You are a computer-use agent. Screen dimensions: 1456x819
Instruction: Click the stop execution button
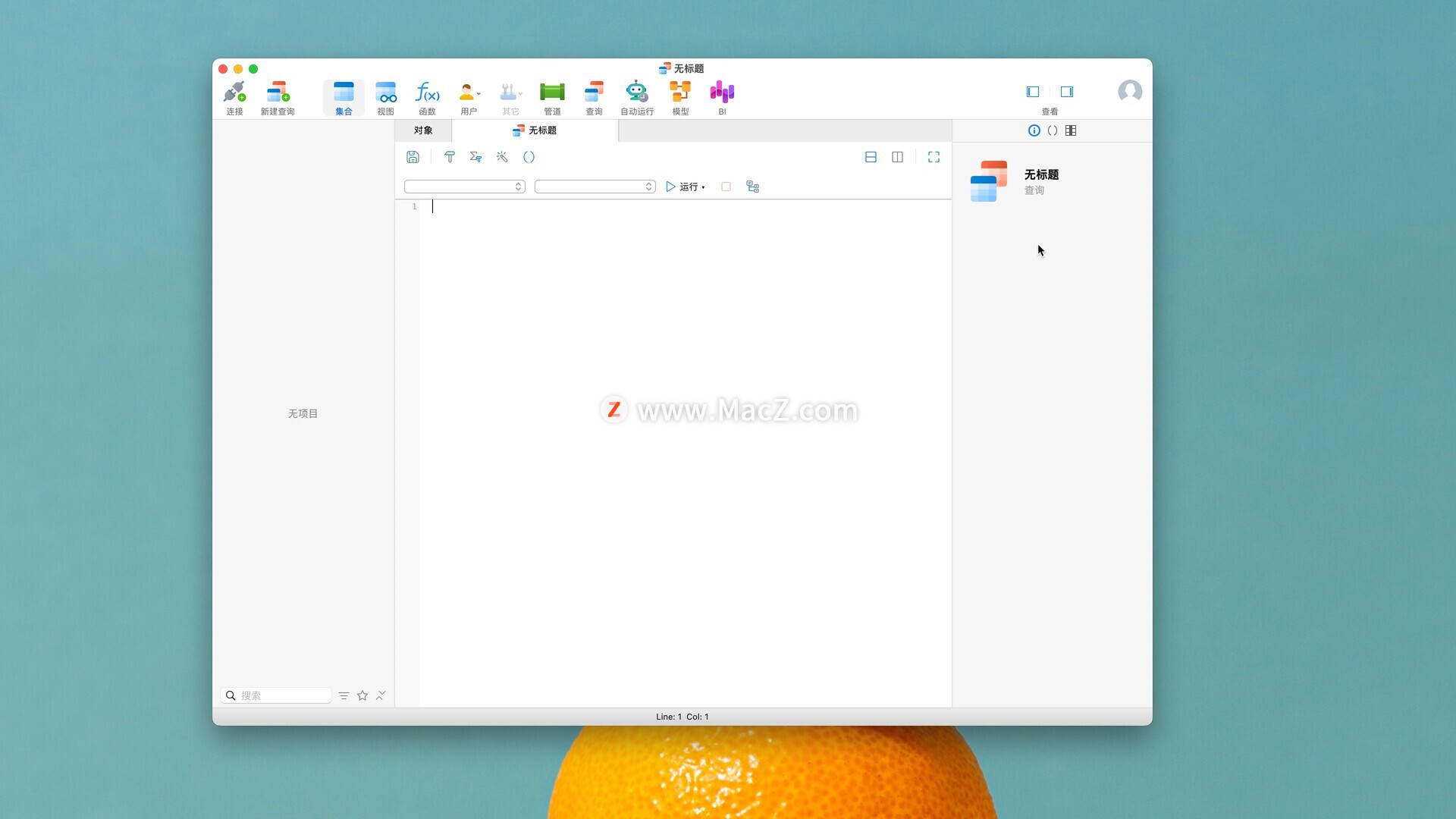726,187
